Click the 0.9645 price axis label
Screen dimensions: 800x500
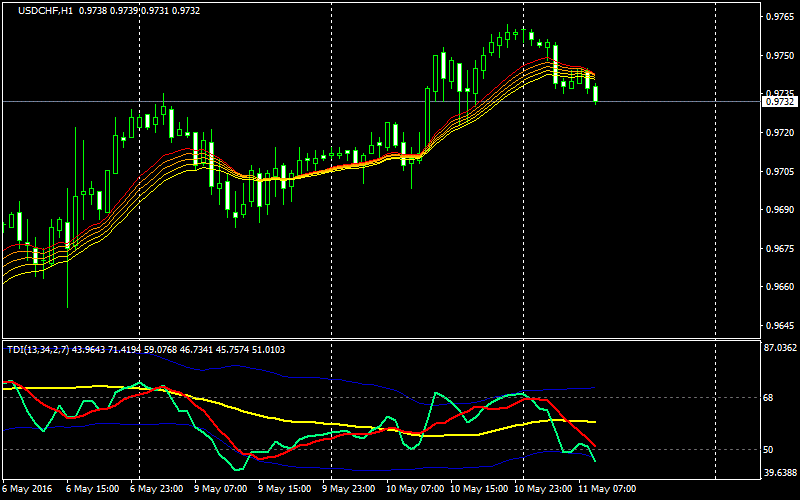point(778,325)
